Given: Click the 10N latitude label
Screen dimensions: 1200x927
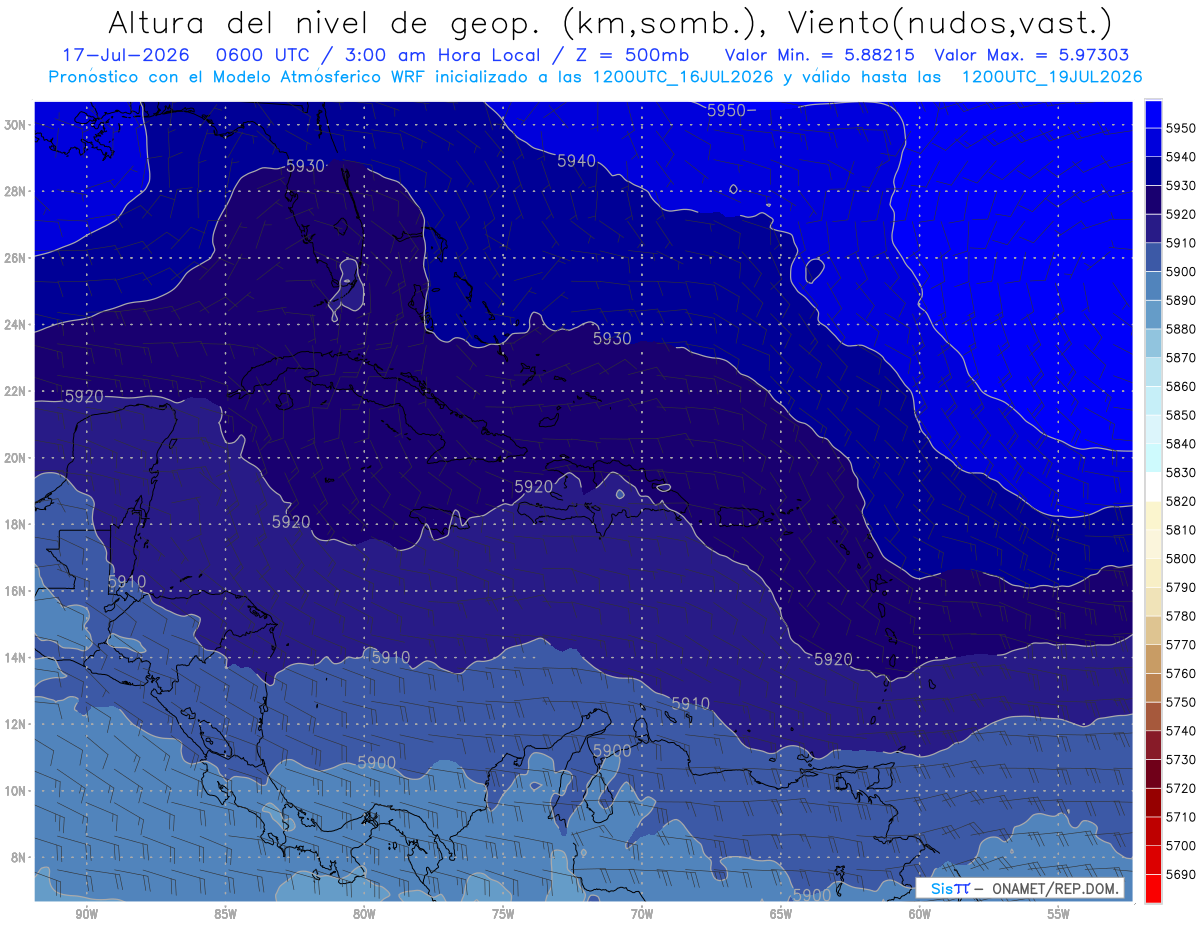Looking at the screenshot, I should (x=16, y=791).
